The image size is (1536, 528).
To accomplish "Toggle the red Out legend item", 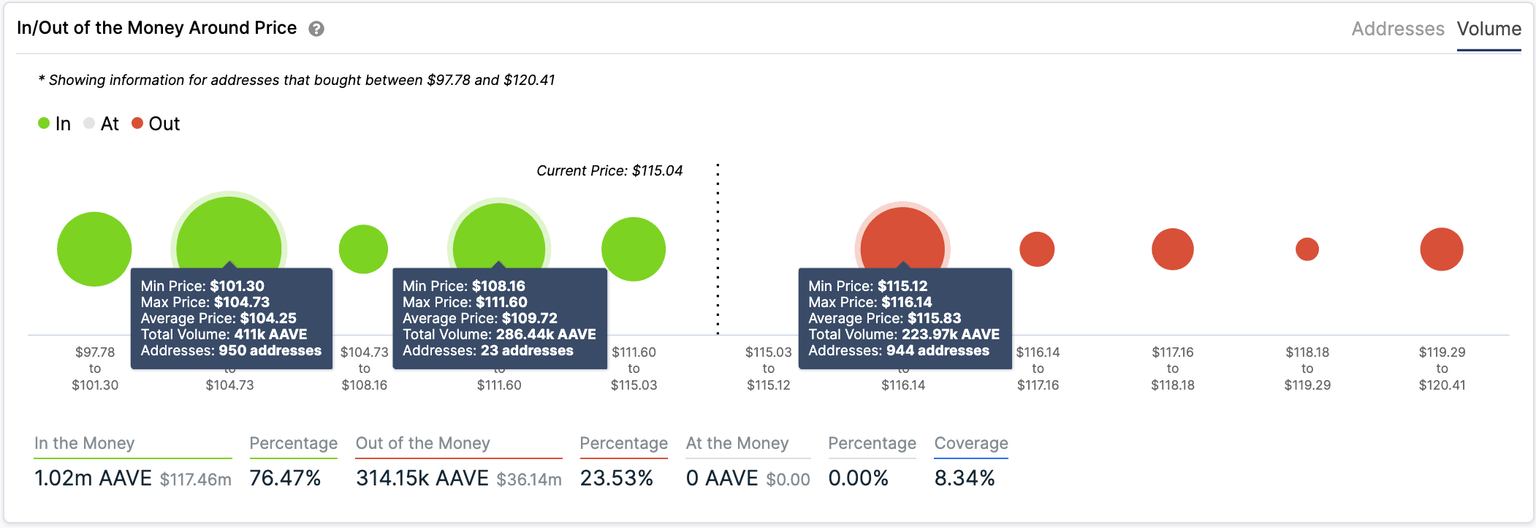I will click(x=155, y=124).
